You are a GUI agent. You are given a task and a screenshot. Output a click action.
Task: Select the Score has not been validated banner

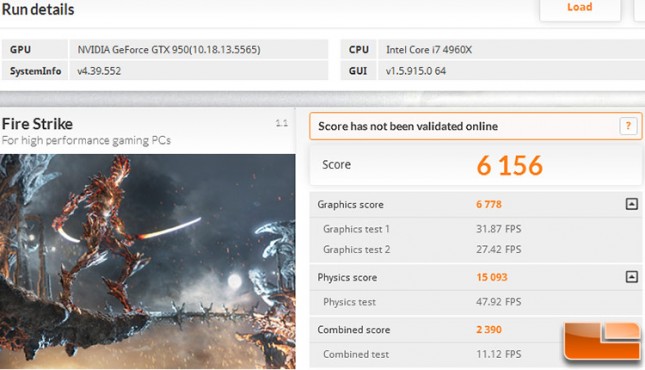475,126
